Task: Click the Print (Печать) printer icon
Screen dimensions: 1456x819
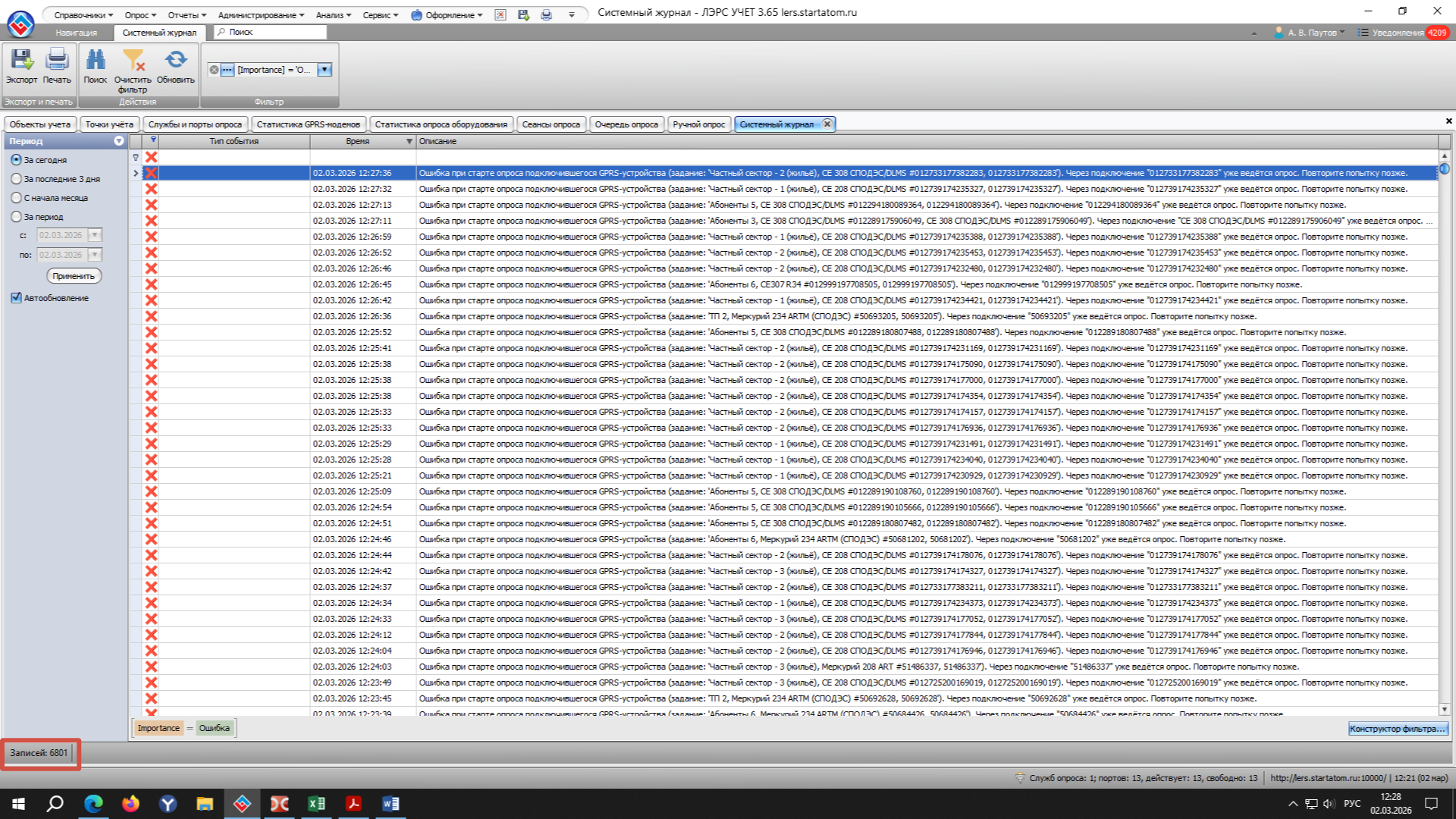Action: 57,61
